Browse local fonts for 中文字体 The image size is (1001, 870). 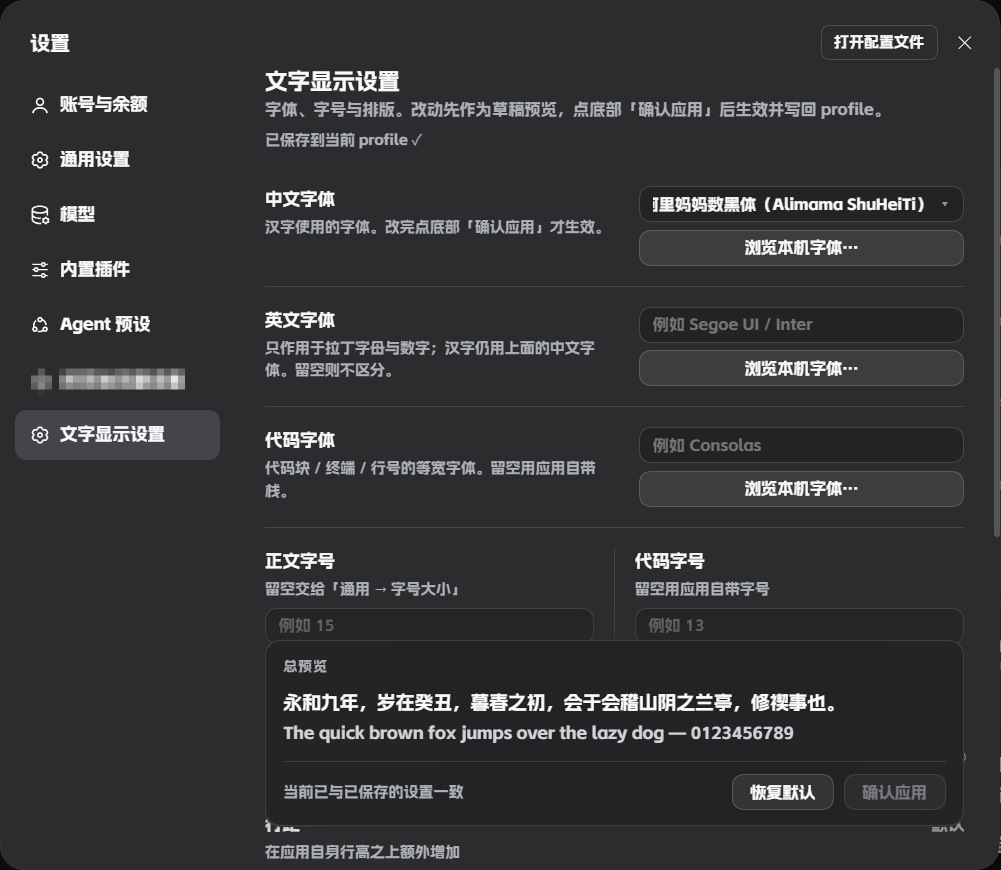tap(801, 248)
